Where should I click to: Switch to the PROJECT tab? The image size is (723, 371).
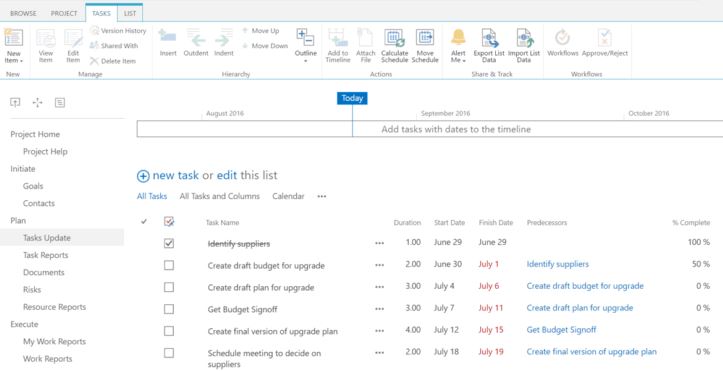(64, 13)
